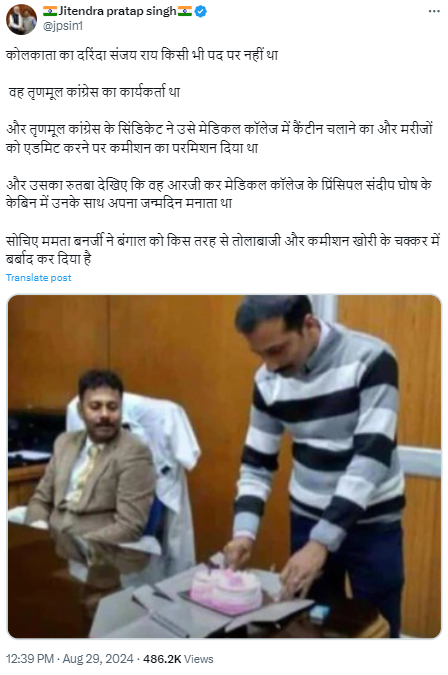Click the Indian flag emoji after the name
Screen dimensions: 448x675
(x=185, y=11)
